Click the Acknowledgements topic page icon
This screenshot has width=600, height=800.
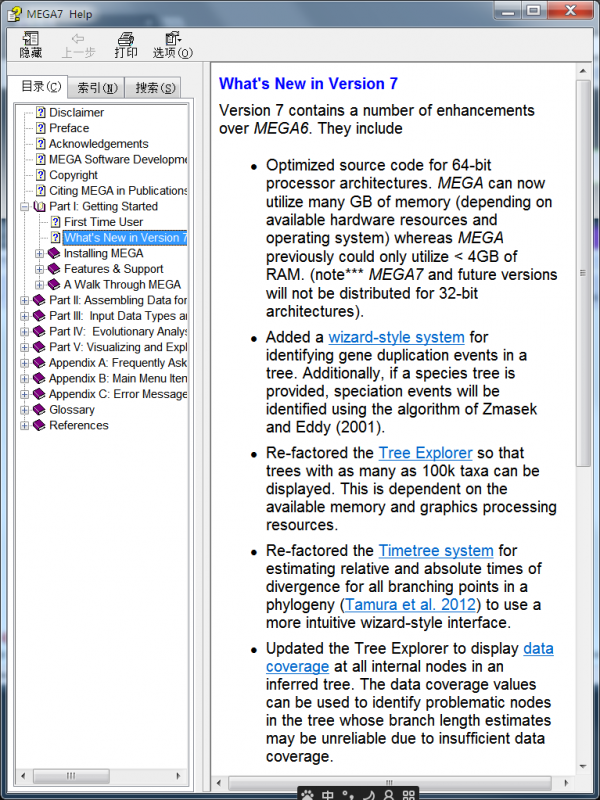coord(41,144)
